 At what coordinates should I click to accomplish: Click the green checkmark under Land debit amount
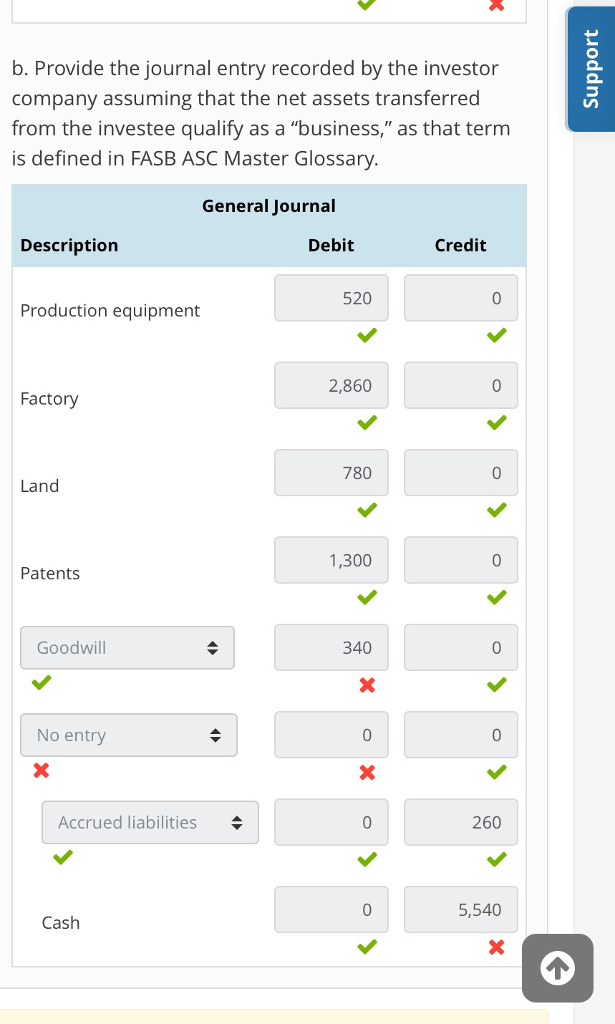[366, 510]
